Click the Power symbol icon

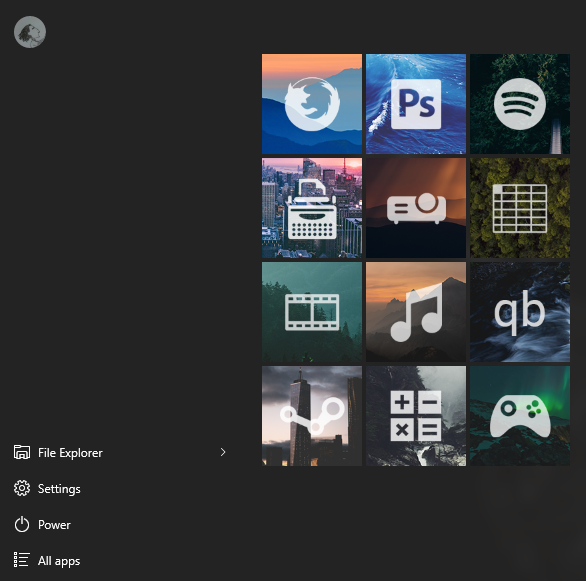click(22, 524)
